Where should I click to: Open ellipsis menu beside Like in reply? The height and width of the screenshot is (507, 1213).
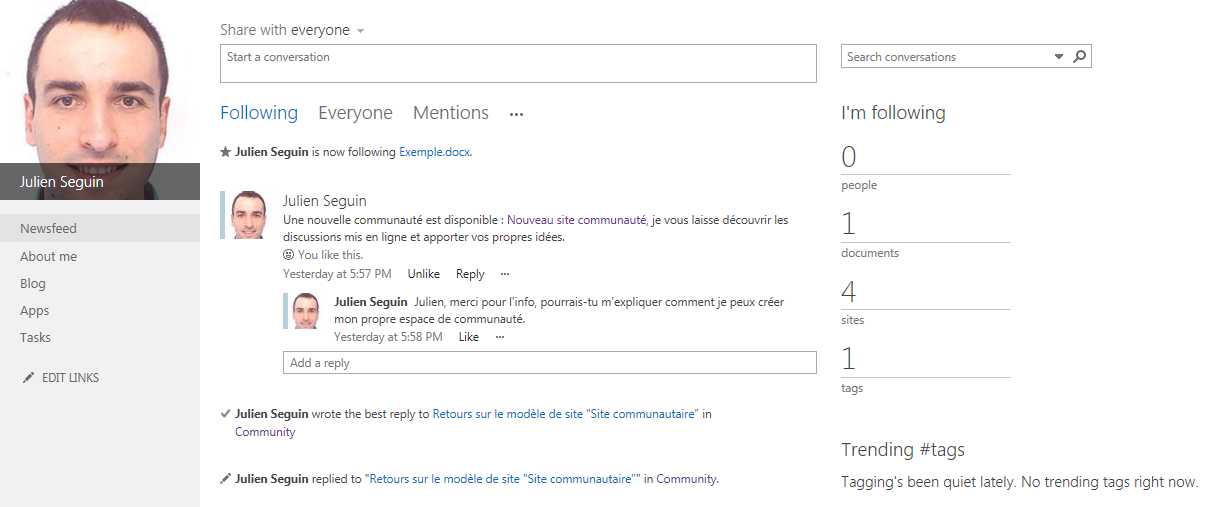pyautogui.click(x=500, y=337)
